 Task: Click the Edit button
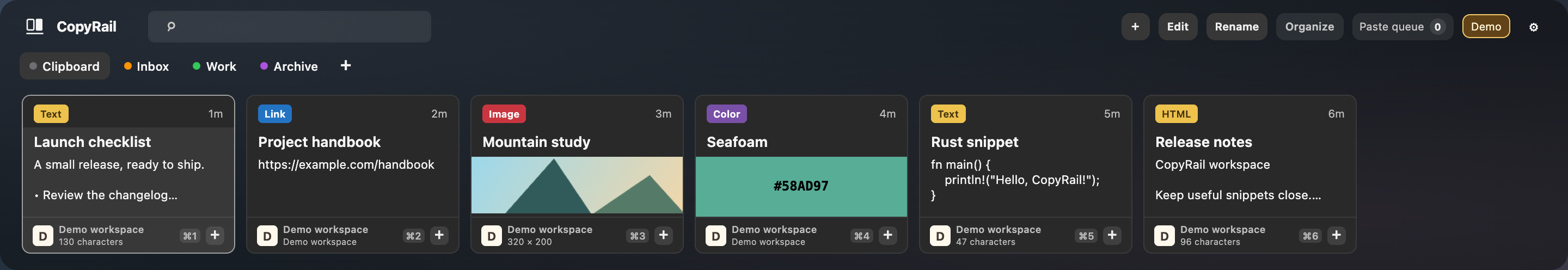point(1177,27)
